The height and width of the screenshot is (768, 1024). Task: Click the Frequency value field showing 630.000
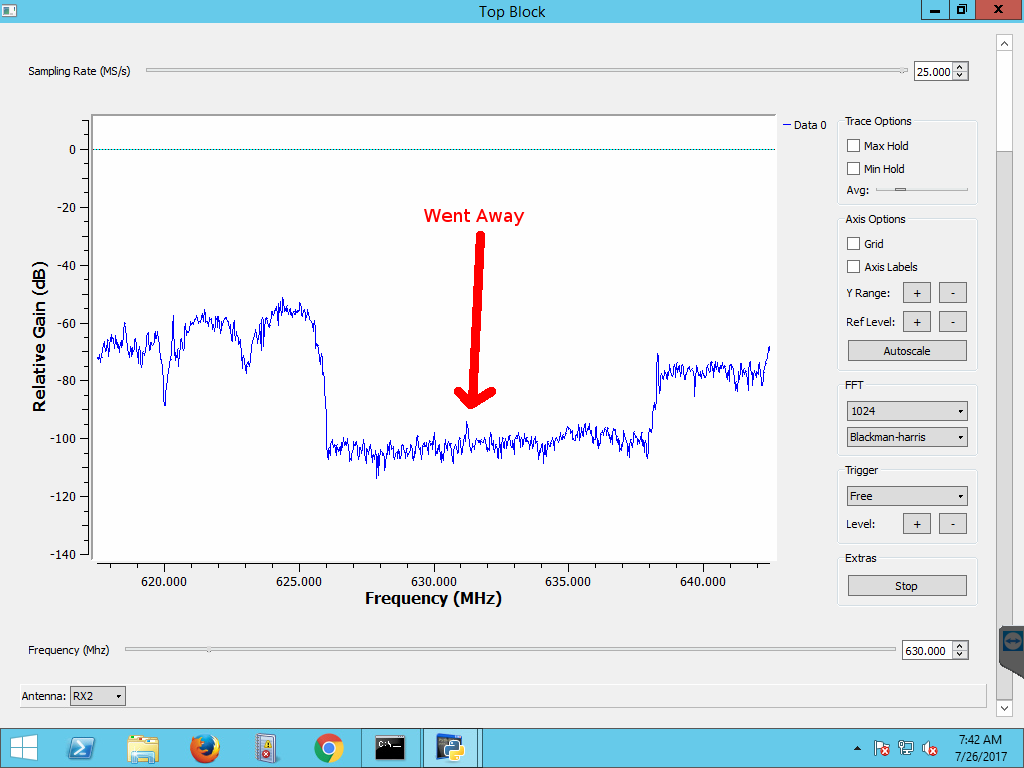pos(926,651)
